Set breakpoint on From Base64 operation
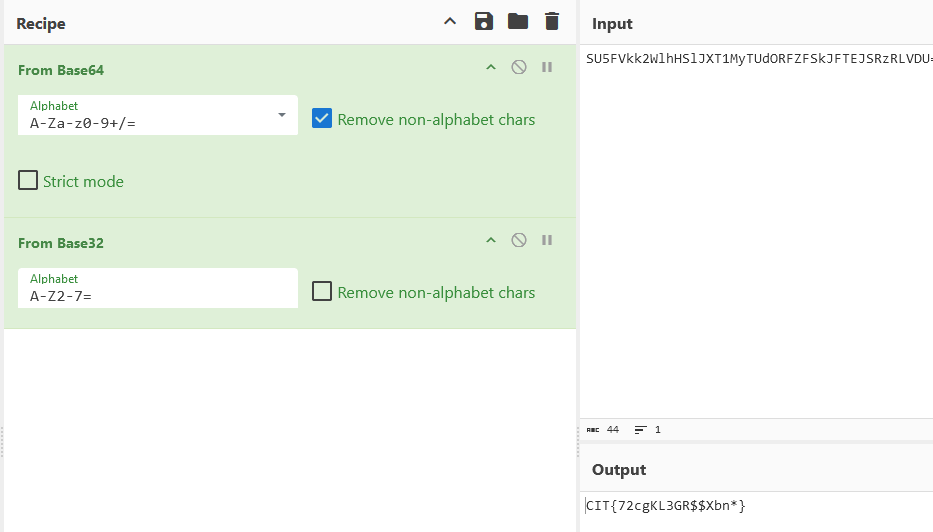Image resolution: width=933 pixels, height=532 pixels. (547, 67)
